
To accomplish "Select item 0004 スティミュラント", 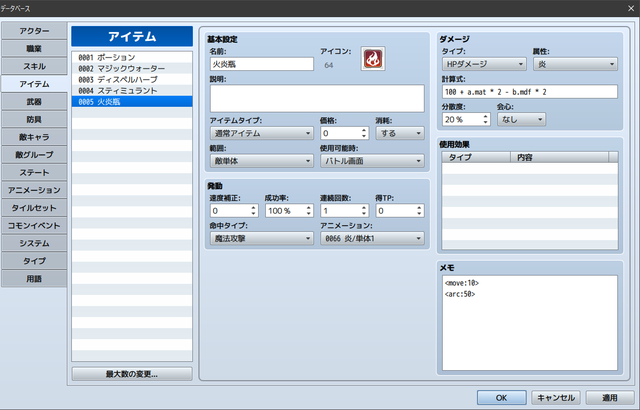I will click(132, 90).
